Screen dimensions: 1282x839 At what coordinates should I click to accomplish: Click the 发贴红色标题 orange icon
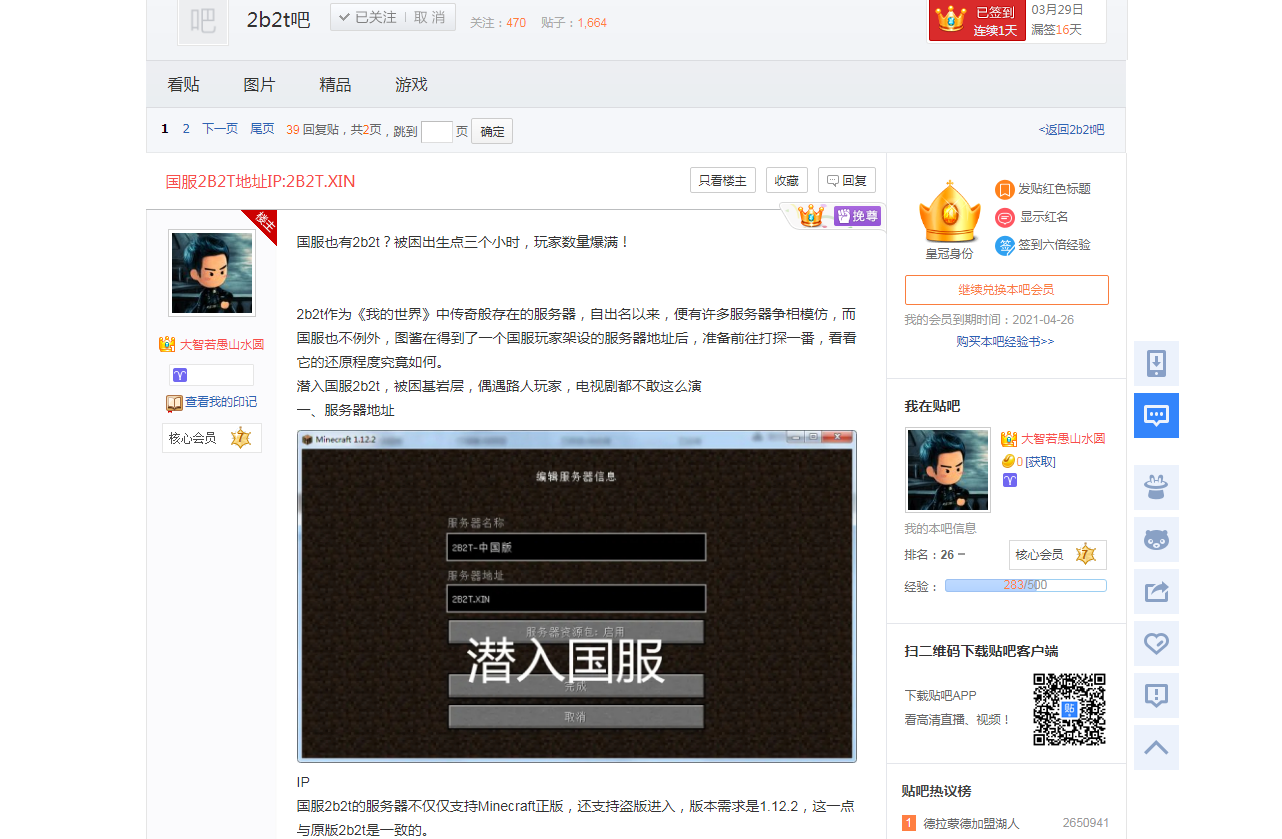coord(1004,189)
